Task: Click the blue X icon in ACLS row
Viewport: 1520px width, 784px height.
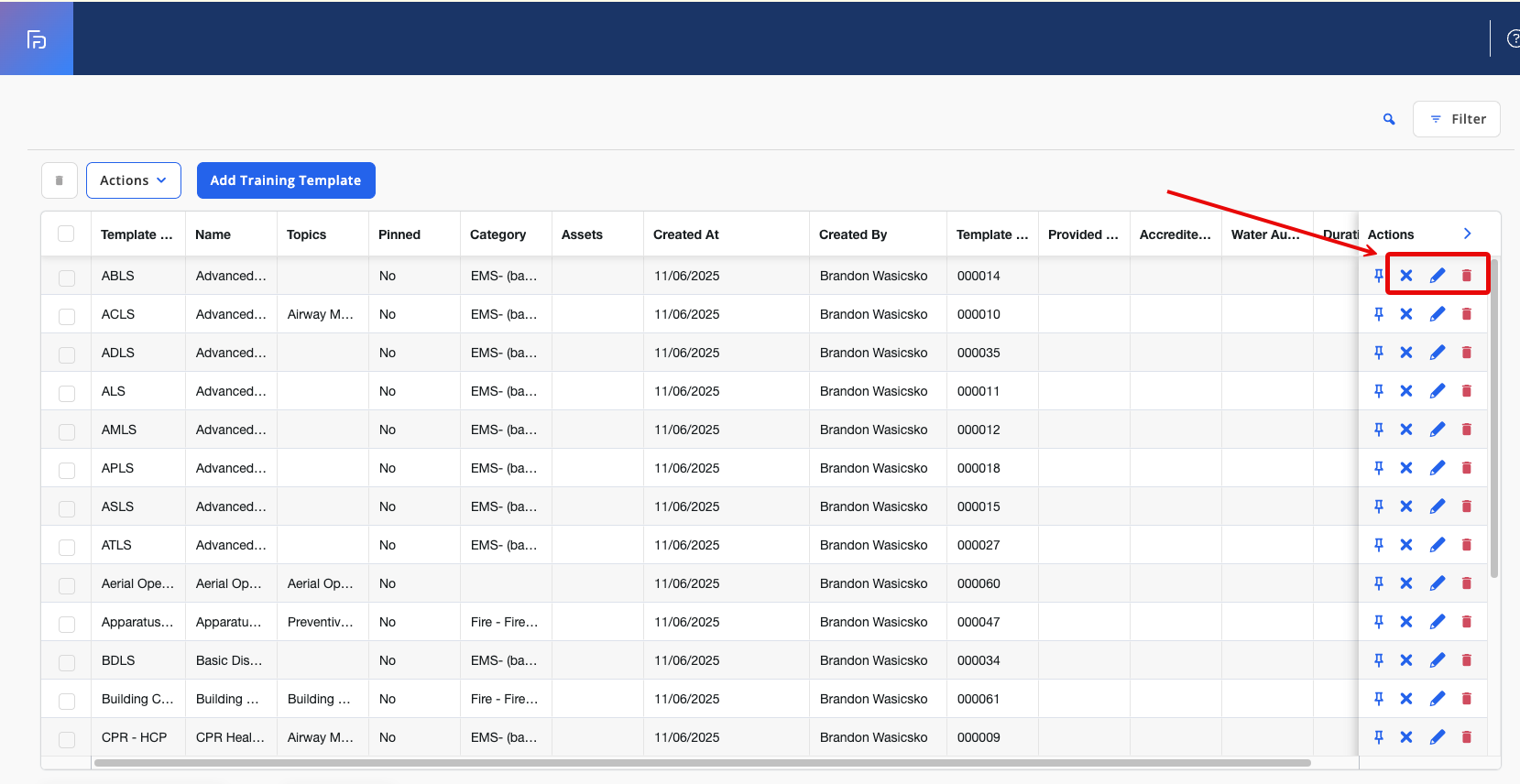Action: 1406,314
